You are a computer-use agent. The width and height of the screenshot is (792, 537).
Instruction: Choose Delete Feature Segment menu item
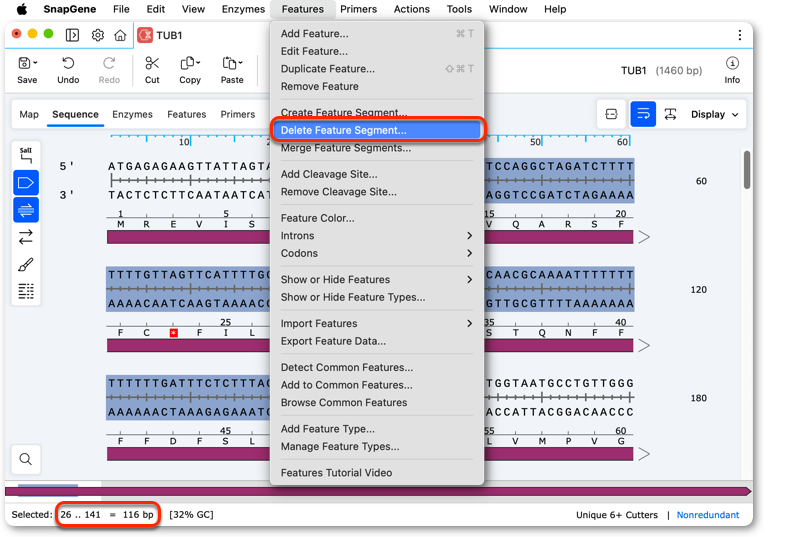(x=377, y=130)
